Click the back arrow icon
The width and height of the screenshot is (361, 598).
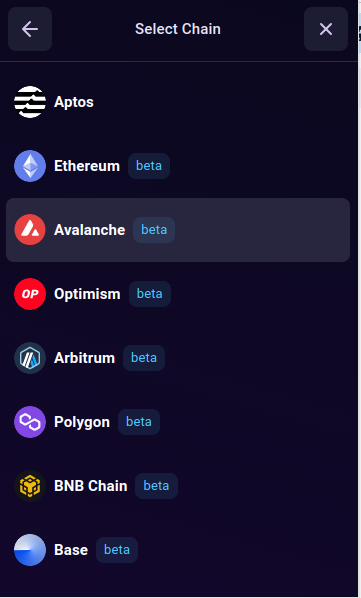point(30,29)
